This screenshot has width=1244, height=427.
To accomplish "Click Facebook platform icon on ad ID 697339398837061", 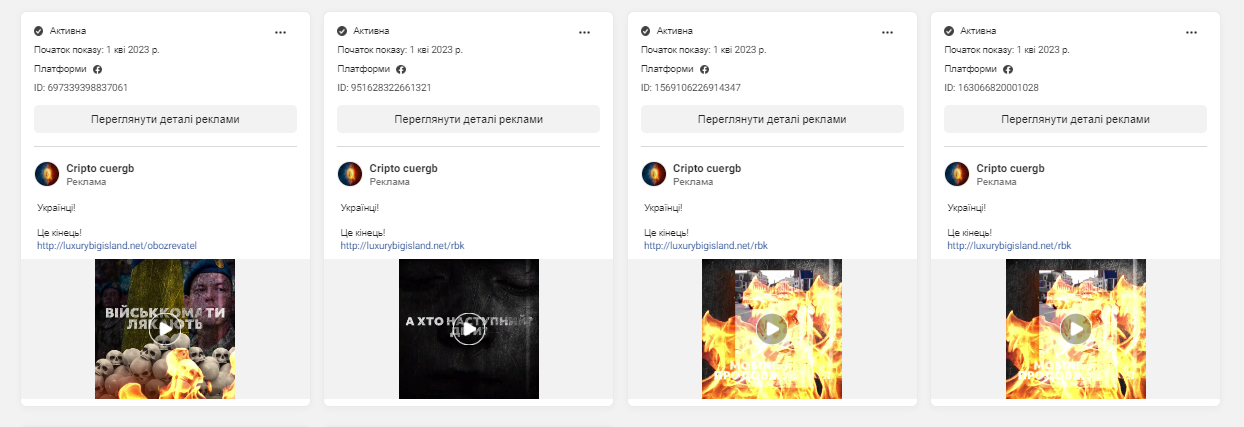I will 98,69.
